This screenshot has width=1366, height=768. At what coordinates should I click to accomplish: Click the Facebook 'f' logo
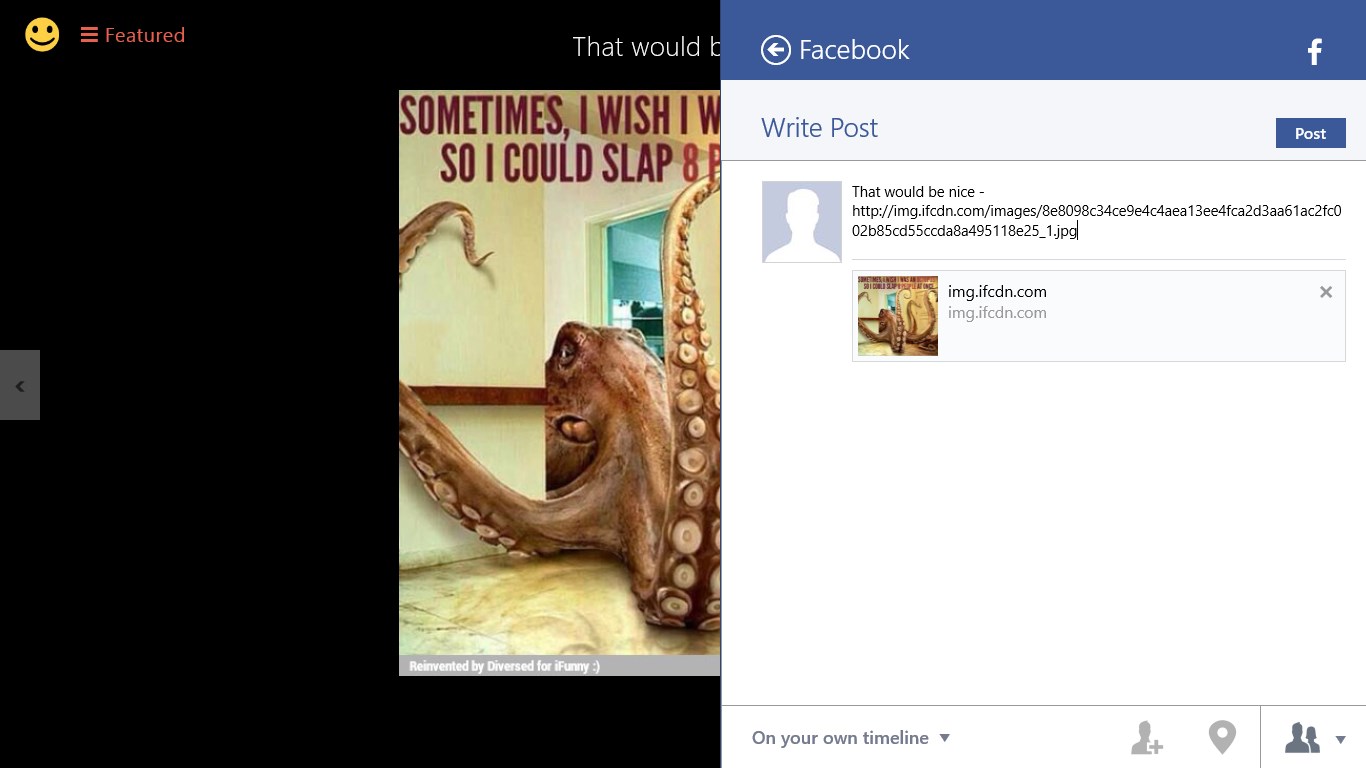click(x=1314, y=51)
